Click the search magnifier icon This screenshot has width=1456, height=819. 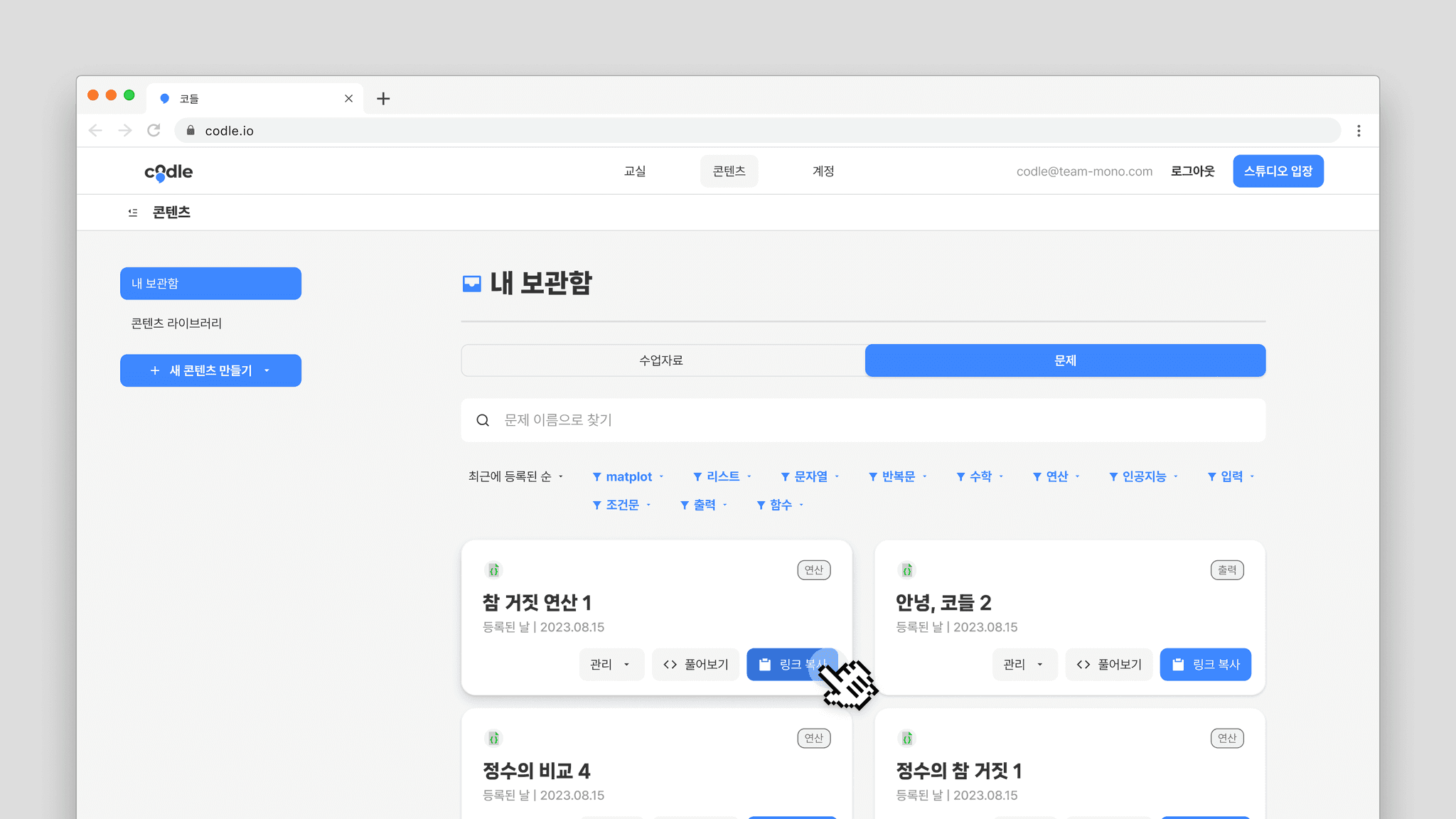(483, 419)
